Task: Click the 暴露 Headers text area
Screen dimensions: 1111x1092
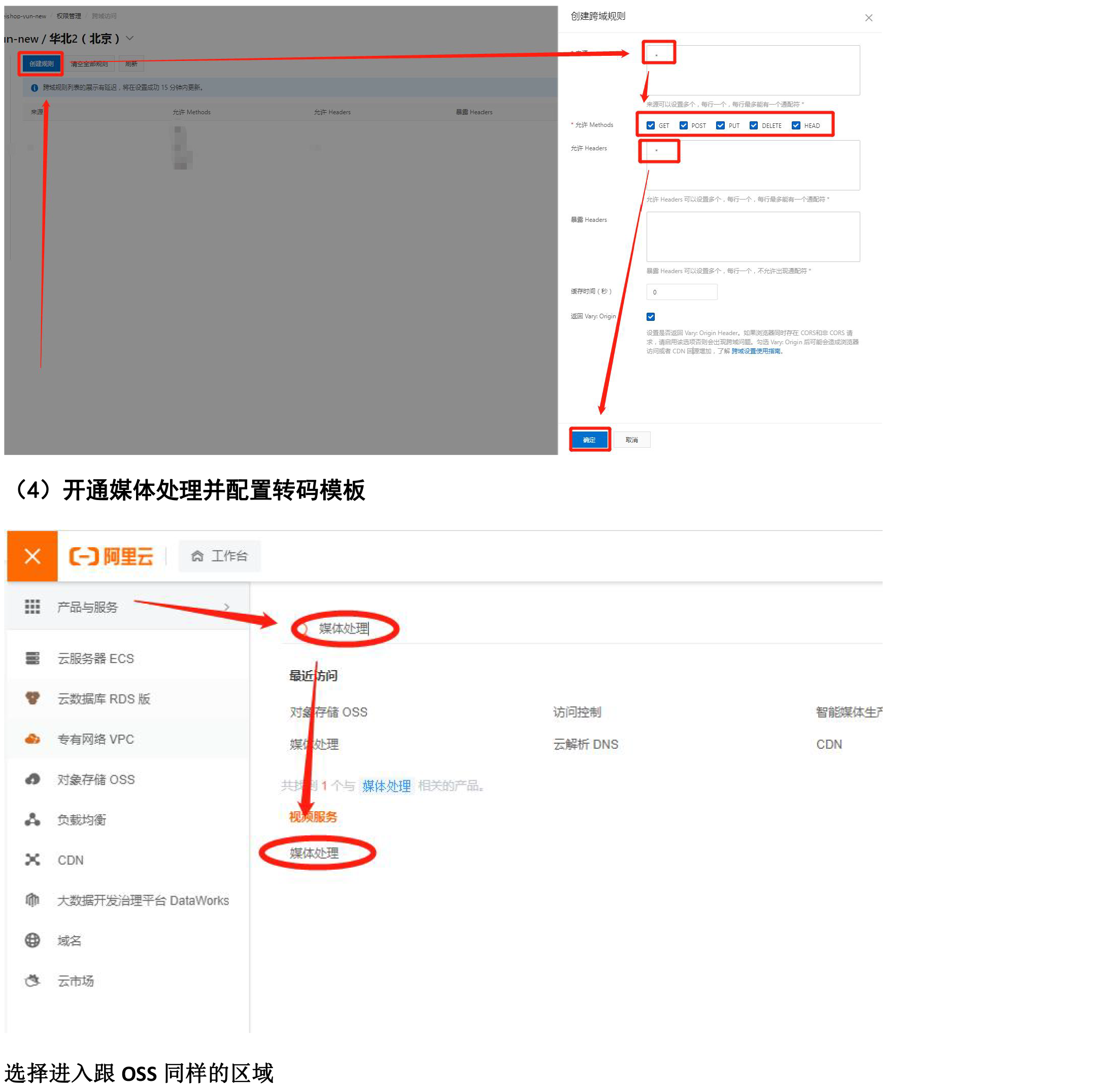Action: coord(752,237)
